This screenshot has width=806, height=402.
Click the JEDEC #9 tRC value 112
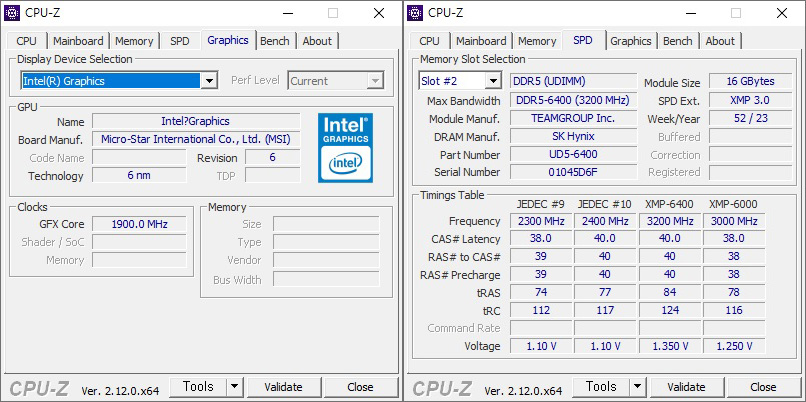(541, 310)
